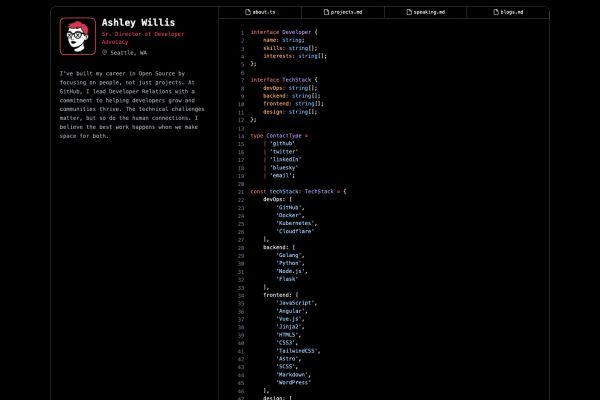
Task: Click Ashley Willis avatar image
Action: pos(78,36)
